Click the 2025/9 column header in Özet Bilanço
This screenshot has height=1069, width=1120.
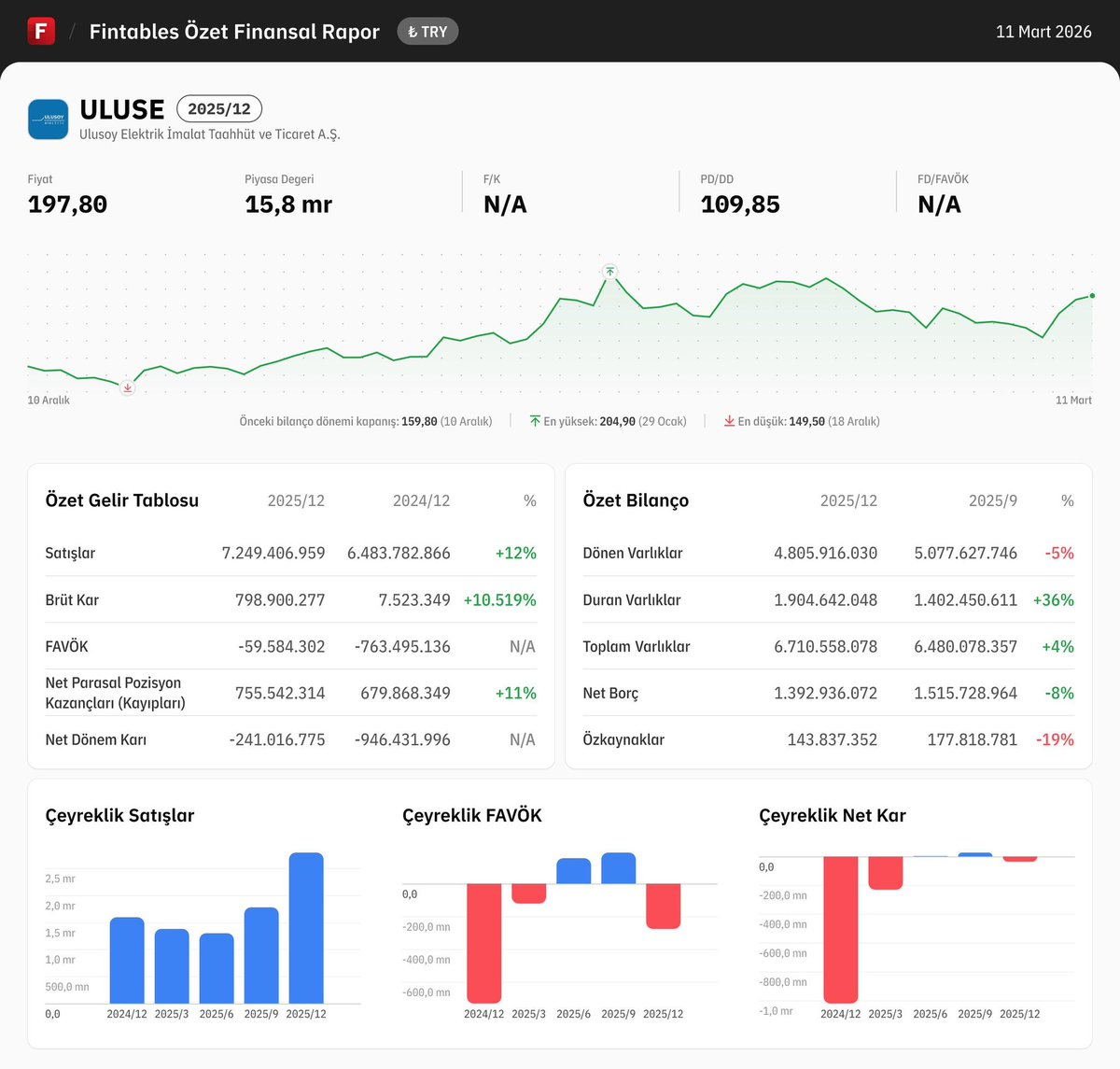pyautogui.click(x=993, y=500)
